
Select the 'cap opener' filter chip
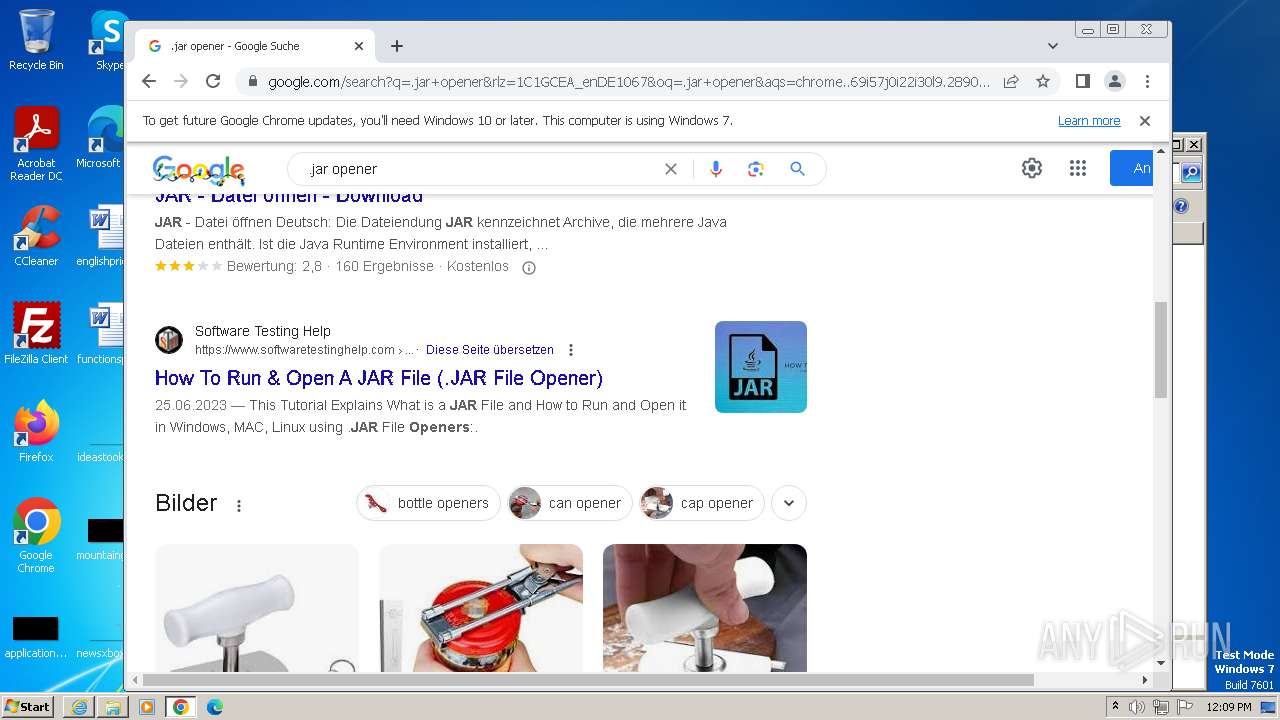(x=702, y=503)
